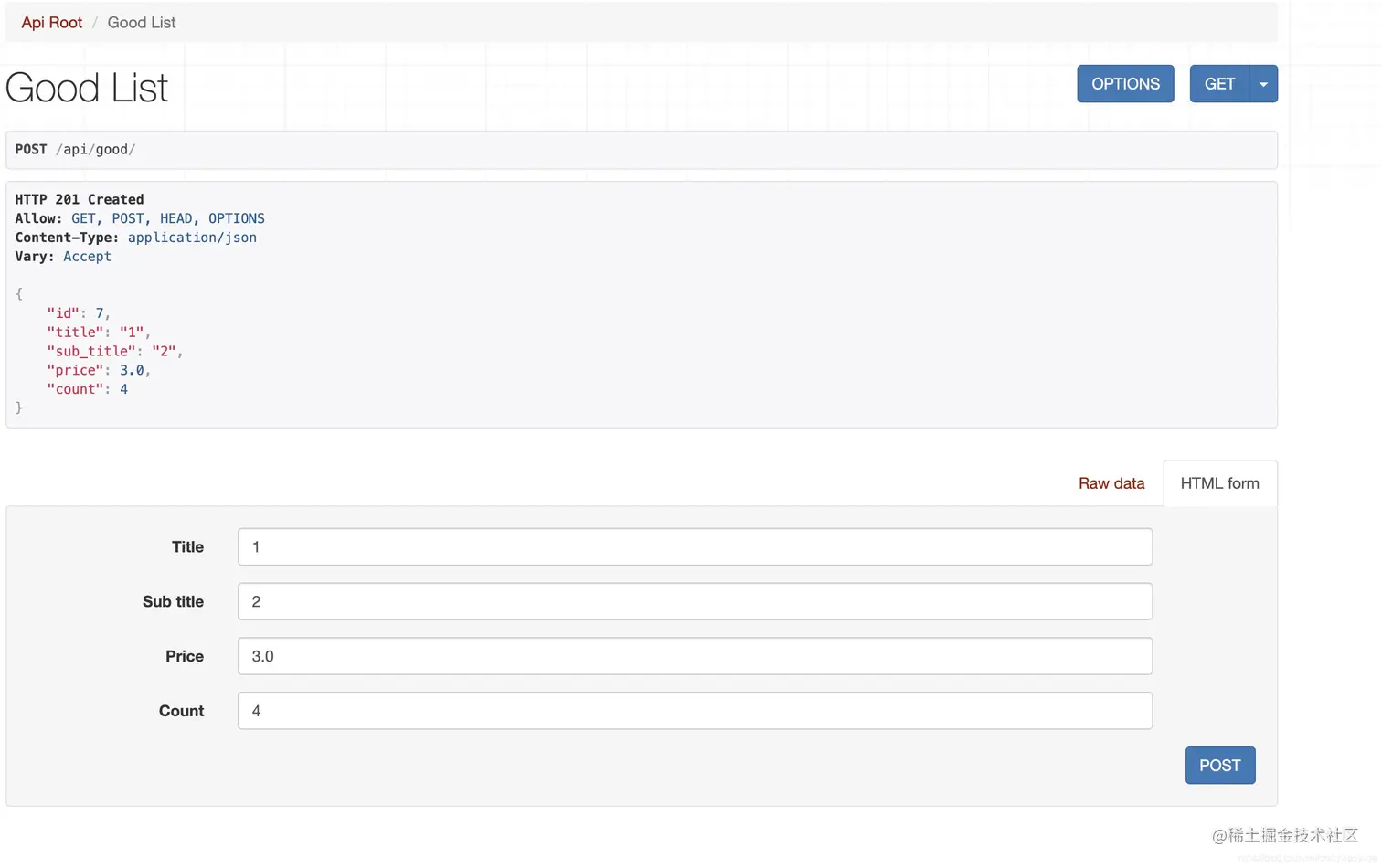1382x868 pixels.
Task: Click the 'Count' form label
Action: point(181,711)
